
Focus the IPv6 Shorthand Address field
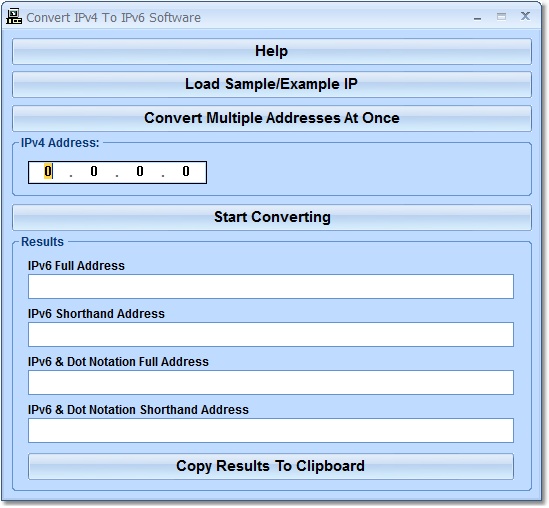[271, 334]
